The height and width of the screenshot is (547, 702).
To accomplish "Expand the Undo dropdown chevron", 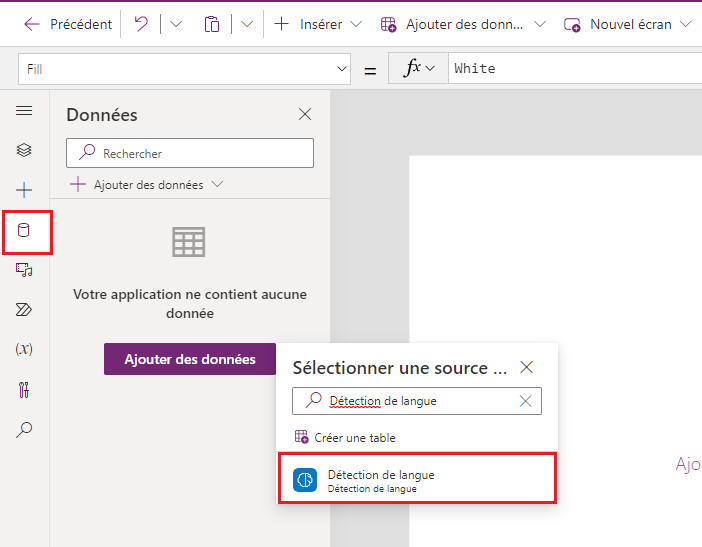I will click(176, 24).
